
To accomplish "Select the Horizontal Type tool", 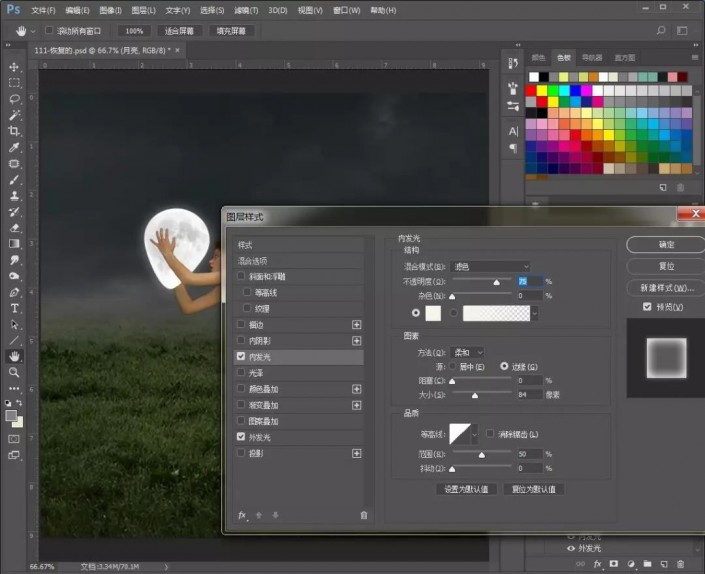I will [x=14, y=308].
